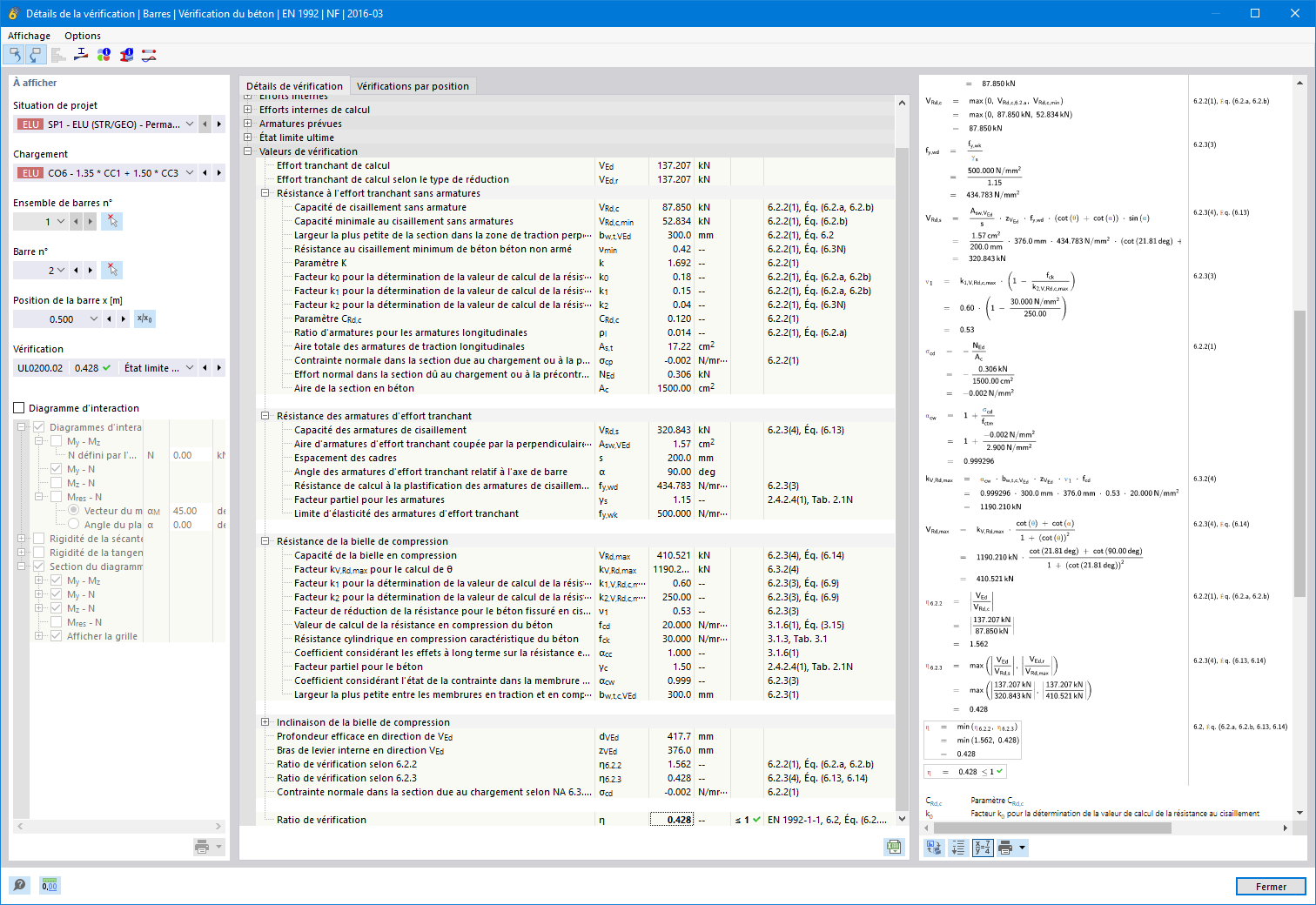Expand the Armatures prévues row
The width and height of the screenshot is (1316, 905).
(x=248, y=124)
